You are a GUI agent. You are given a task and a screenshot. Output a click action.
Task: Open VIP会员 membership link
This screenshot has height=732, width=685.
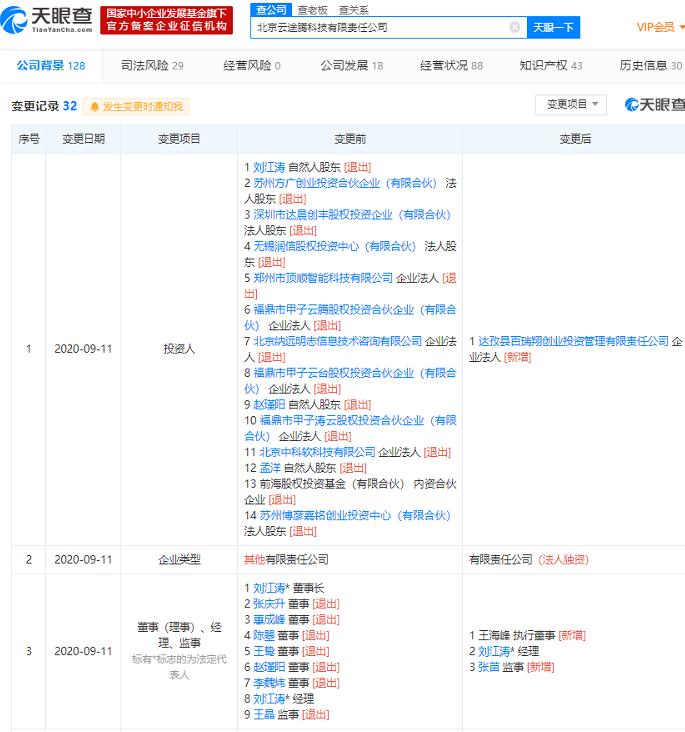[656, 27]
